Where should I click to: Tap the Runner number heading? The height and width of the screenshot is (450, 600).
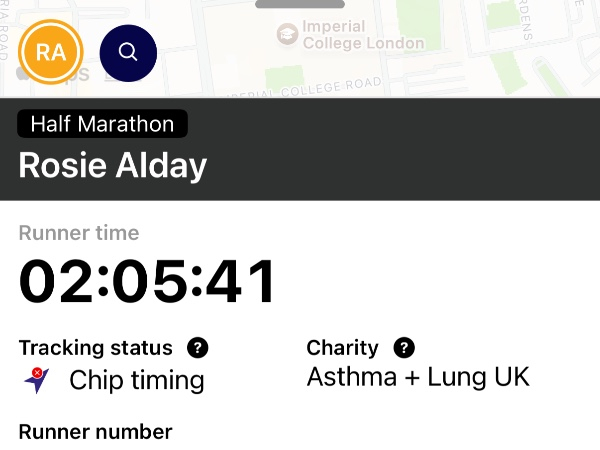point(96,432)
